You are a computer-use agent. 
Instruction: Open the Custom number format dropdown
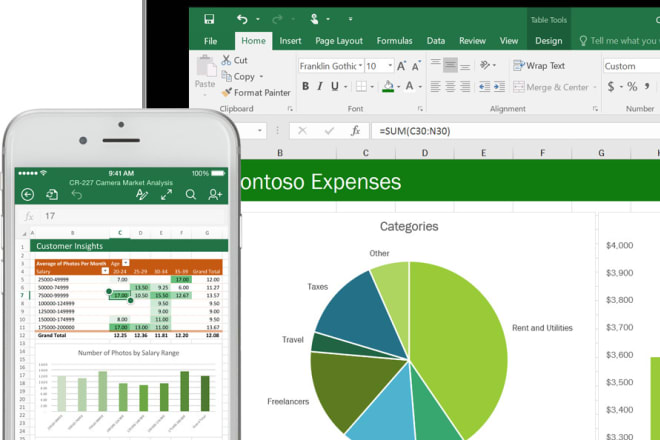629,66
